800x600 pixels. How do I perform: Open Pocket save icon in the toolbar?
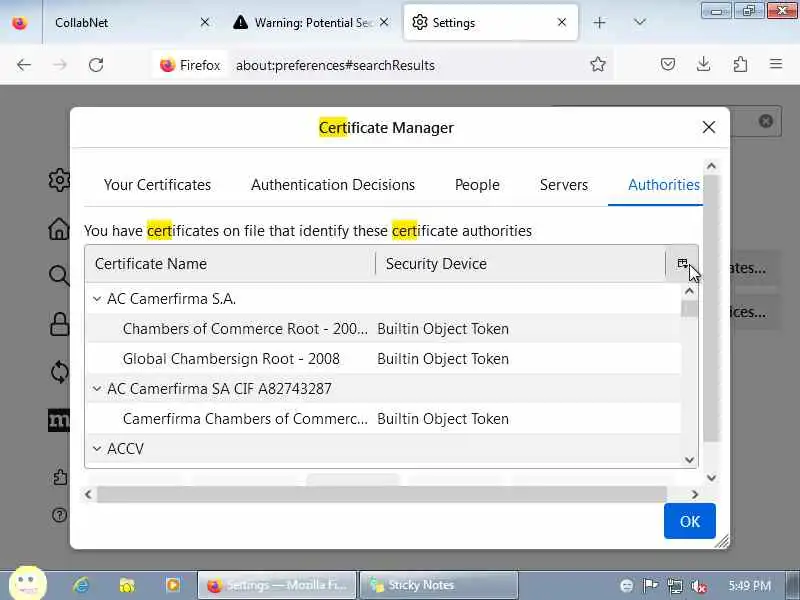pyautogui.click(x=668, y=64)
